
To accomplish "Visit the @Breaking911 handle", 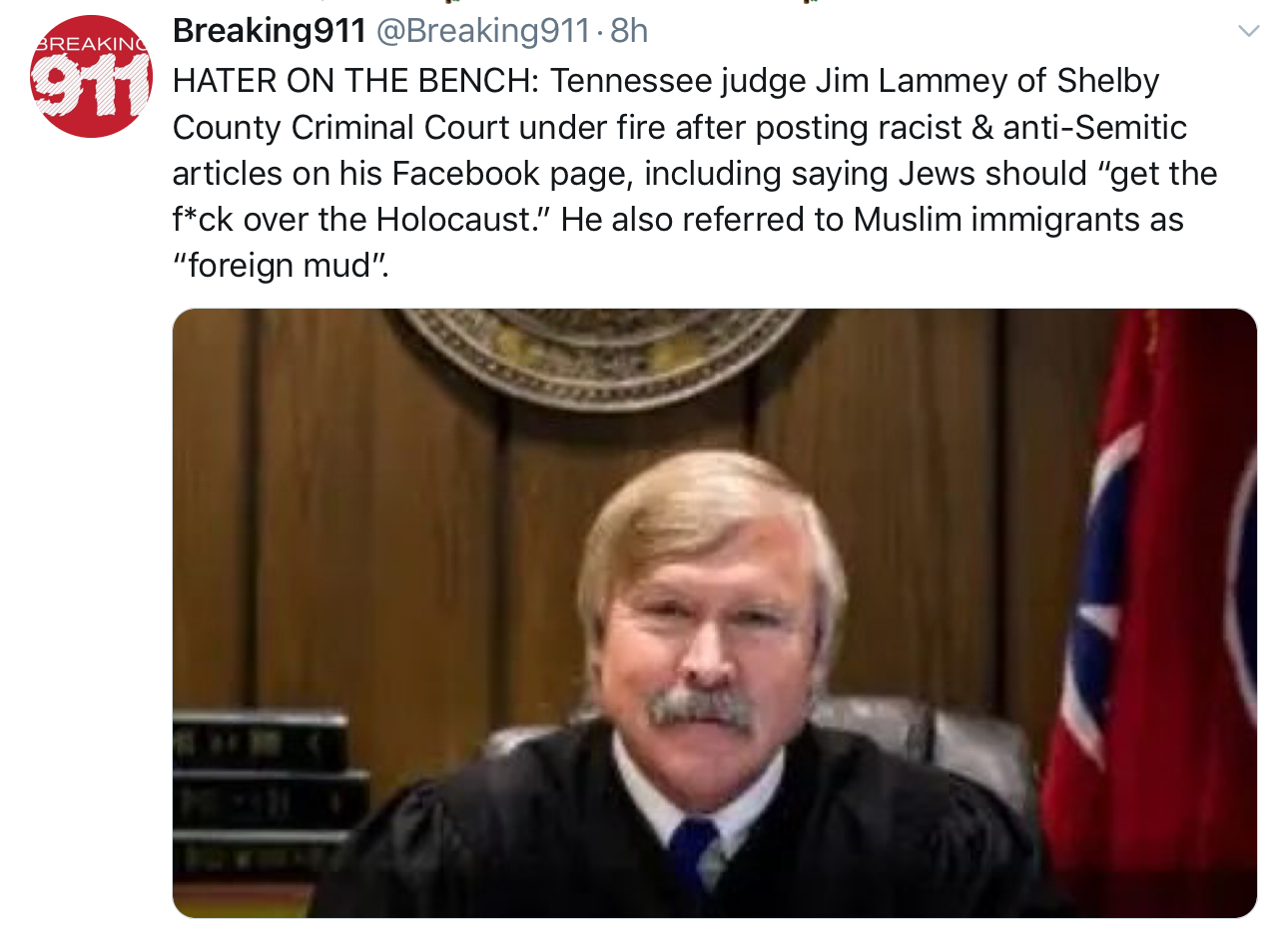I will pos(482,31).
